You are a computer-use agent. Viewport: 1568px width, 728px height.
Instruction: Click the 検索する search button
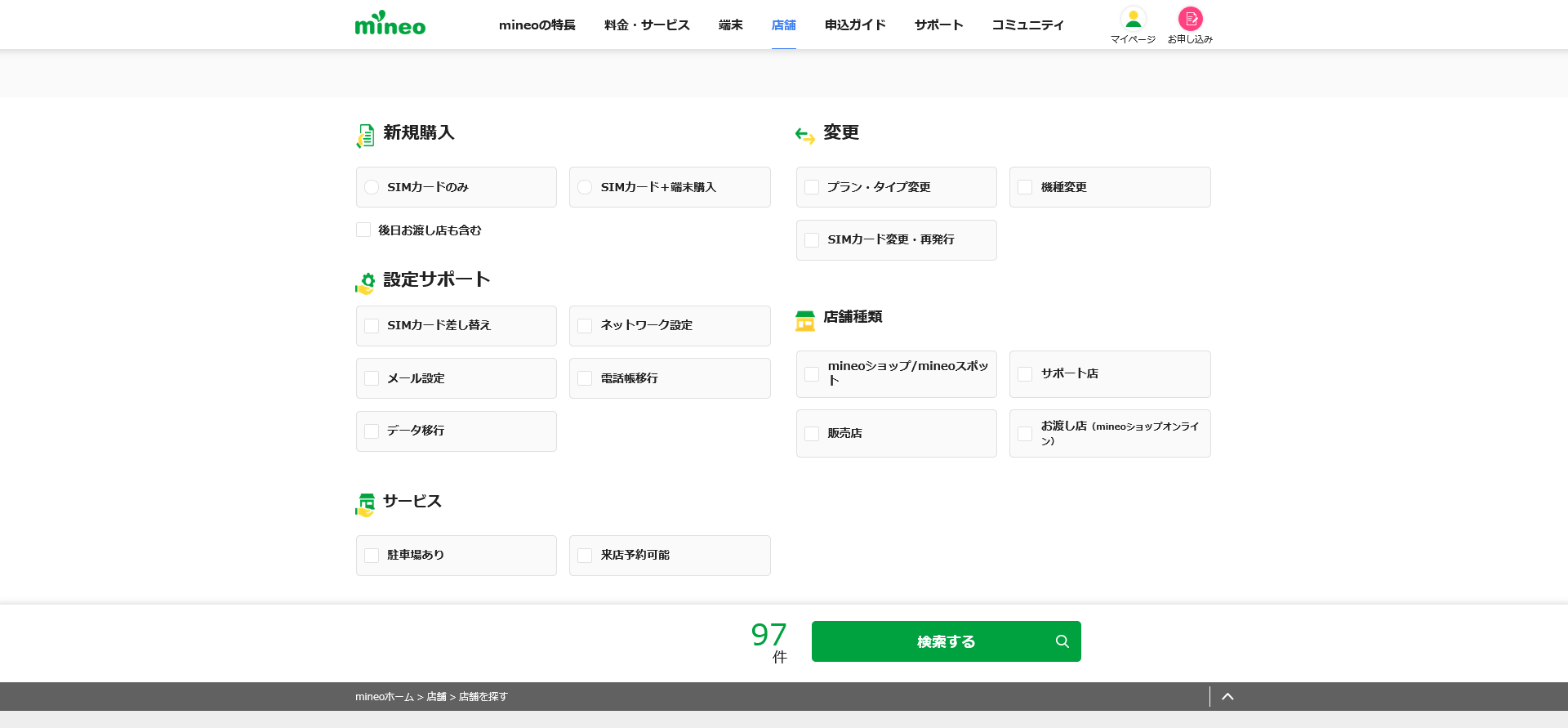pyautogui.click(x=947, y=641)
